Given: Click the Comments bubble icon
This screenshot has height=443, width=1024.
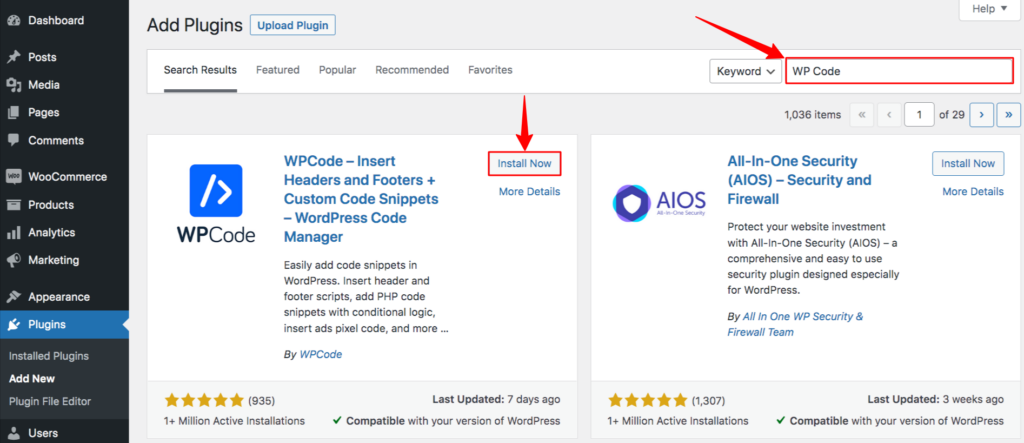Looking at the screenshot, I should 14,140.
